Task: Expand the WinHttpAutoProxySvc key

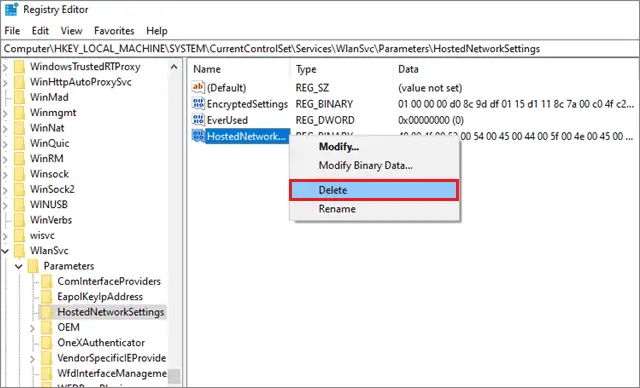Action: point(5,82)
